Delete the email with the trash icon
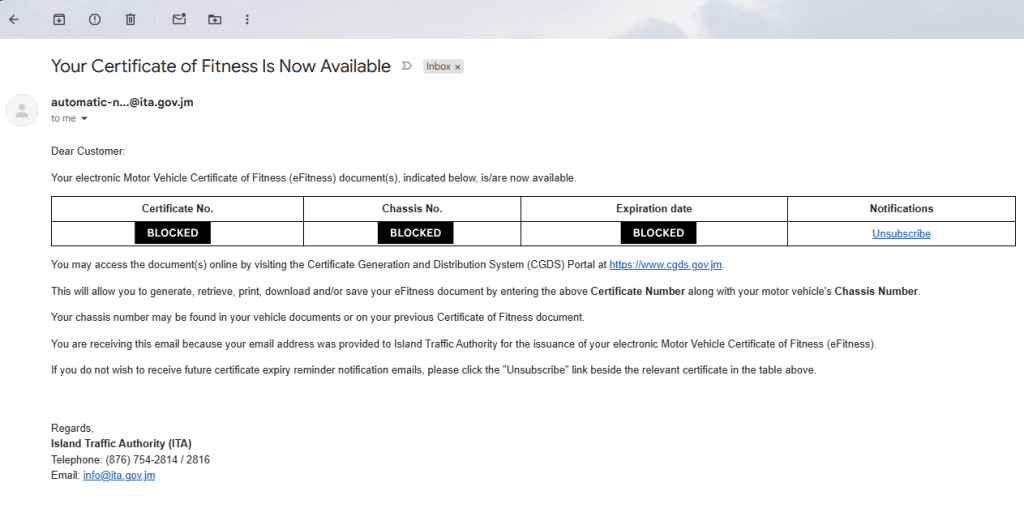The height and width of the screenshot is (508, 1024). click(x=130, y=19)
